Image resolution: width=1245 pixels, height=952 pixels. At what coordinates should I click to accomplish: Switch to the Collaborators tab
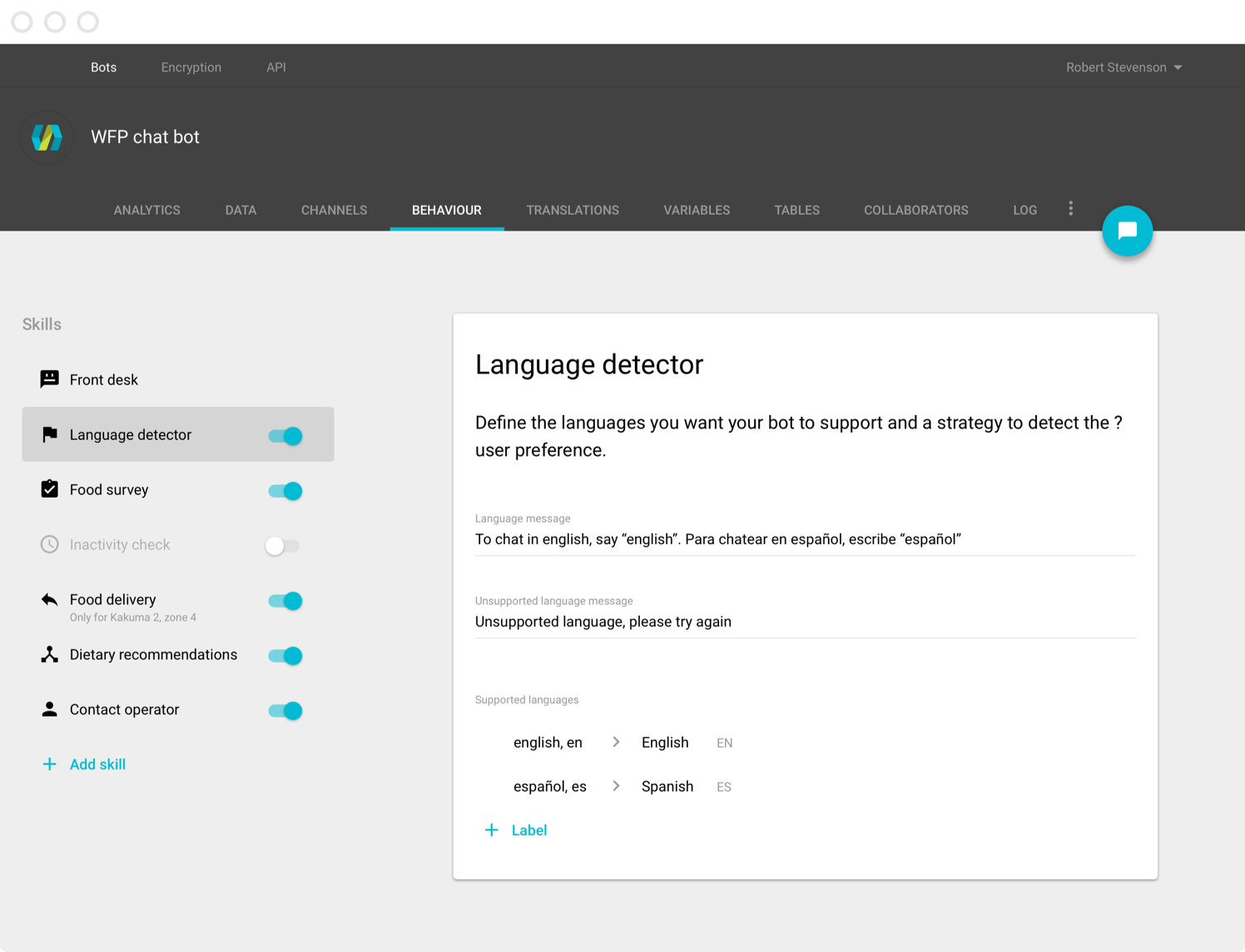(915, 210)
